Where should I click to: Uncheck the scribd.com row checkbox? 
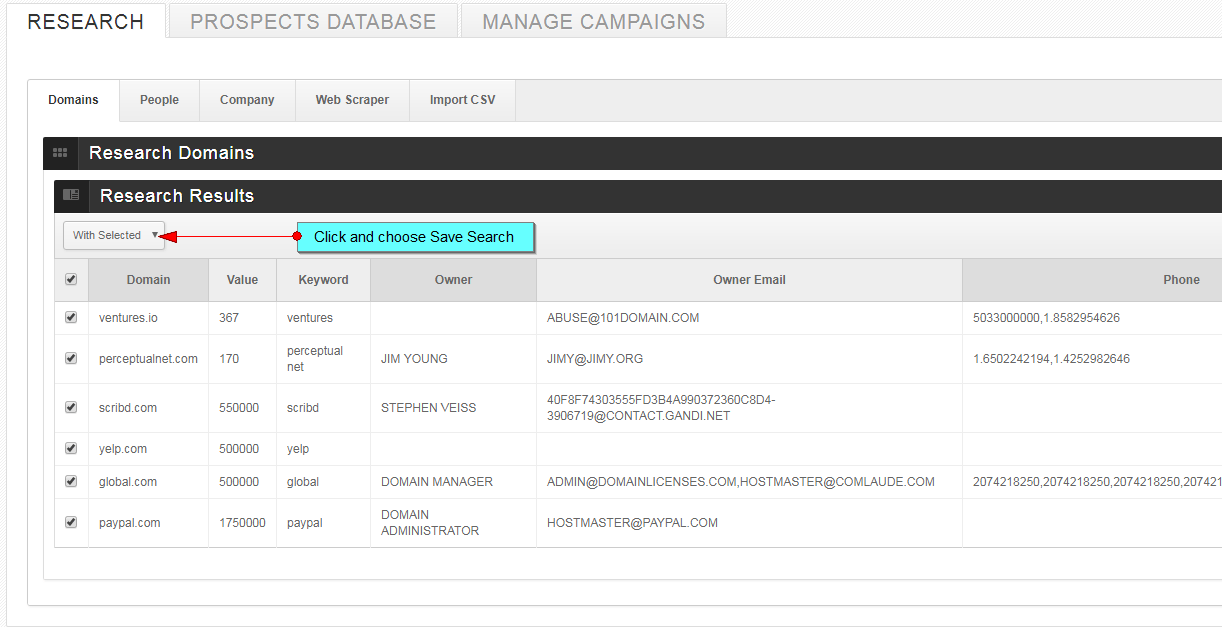71,407
